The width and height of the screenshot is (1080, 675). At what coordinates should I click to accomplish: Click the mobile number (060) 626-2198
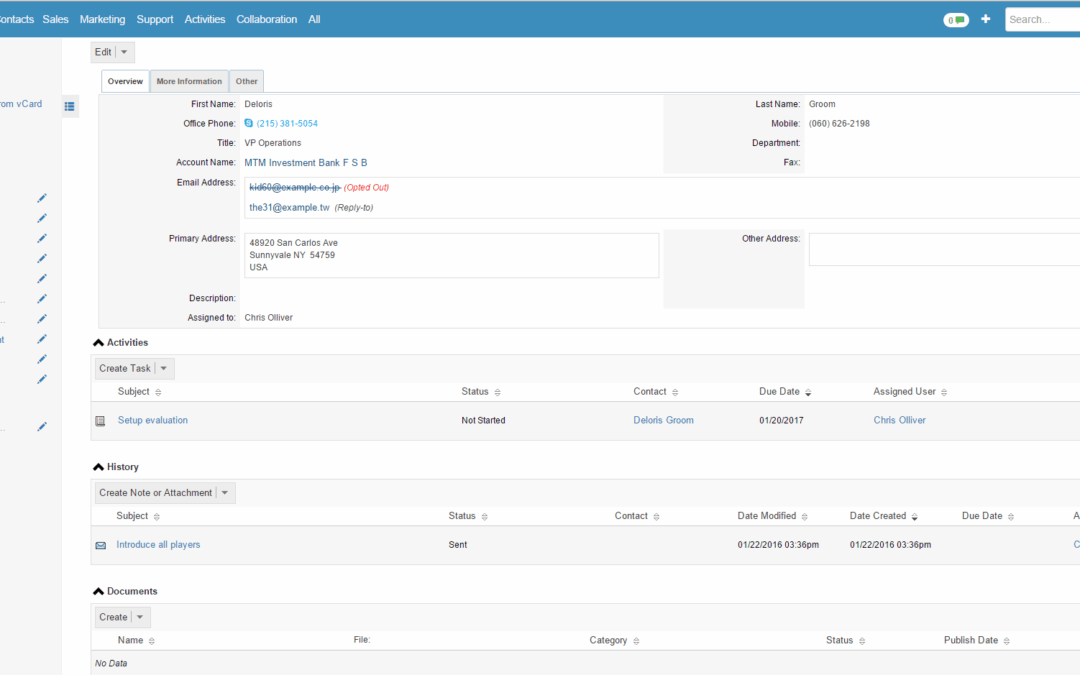[x=839, y=124]
